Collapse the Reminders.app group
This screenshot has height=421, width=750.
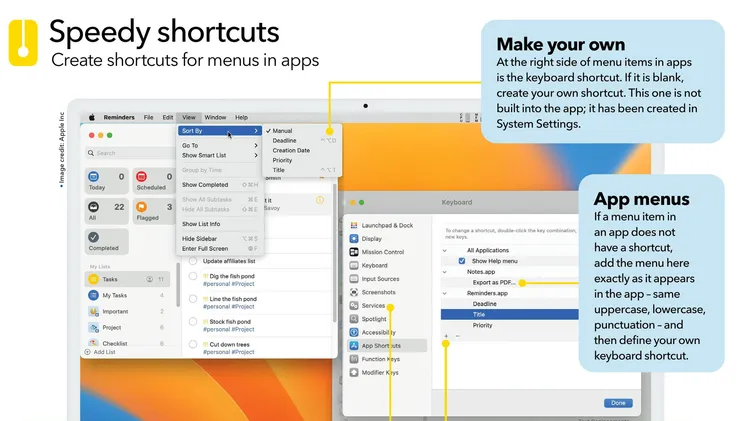click(444, 294)
